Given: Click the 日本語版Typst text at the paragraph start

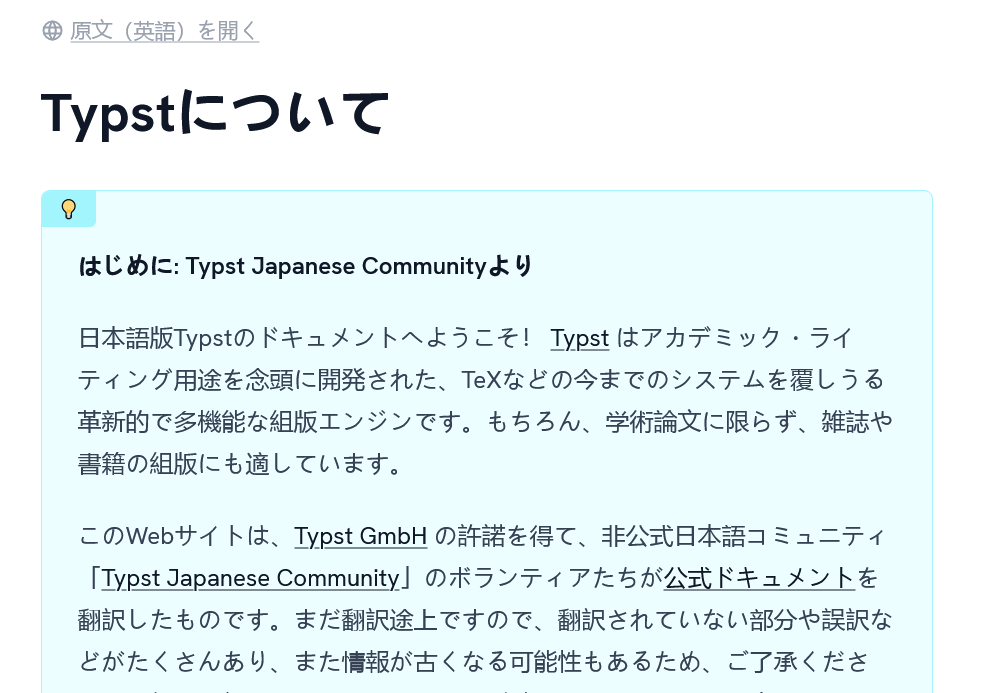Looking at the screenshot, I should (x=156, y=338).
